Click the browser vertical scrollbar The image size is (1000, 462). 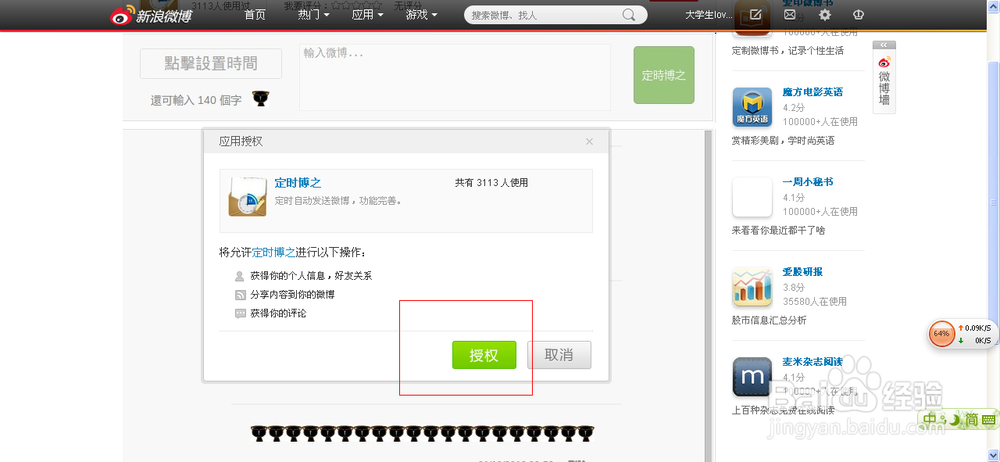coord(994,202)
